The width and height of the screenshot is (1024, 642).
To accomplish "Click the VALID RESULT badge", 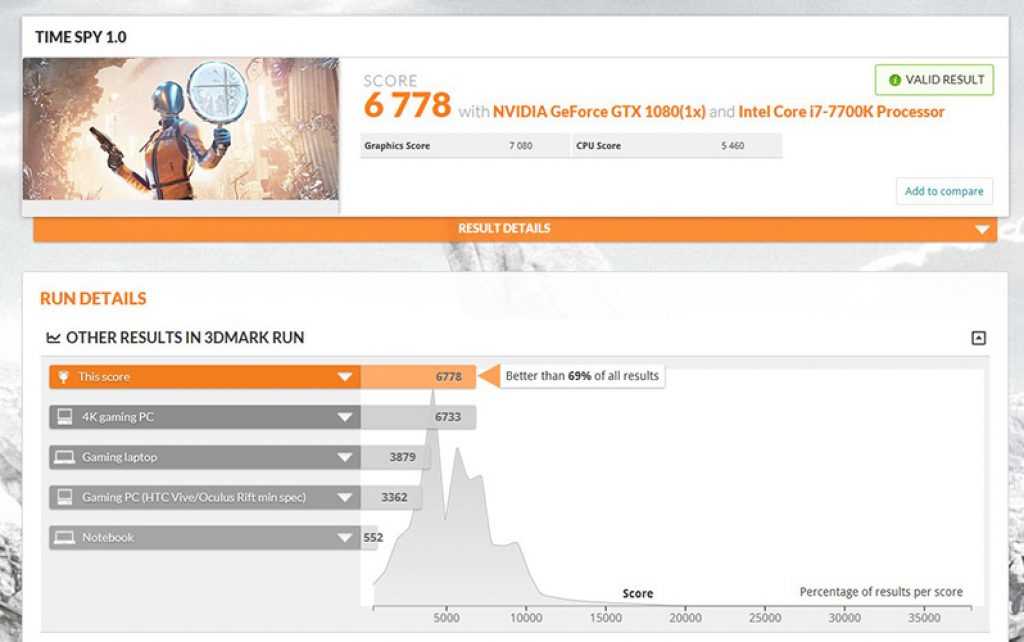I will 935,80.
